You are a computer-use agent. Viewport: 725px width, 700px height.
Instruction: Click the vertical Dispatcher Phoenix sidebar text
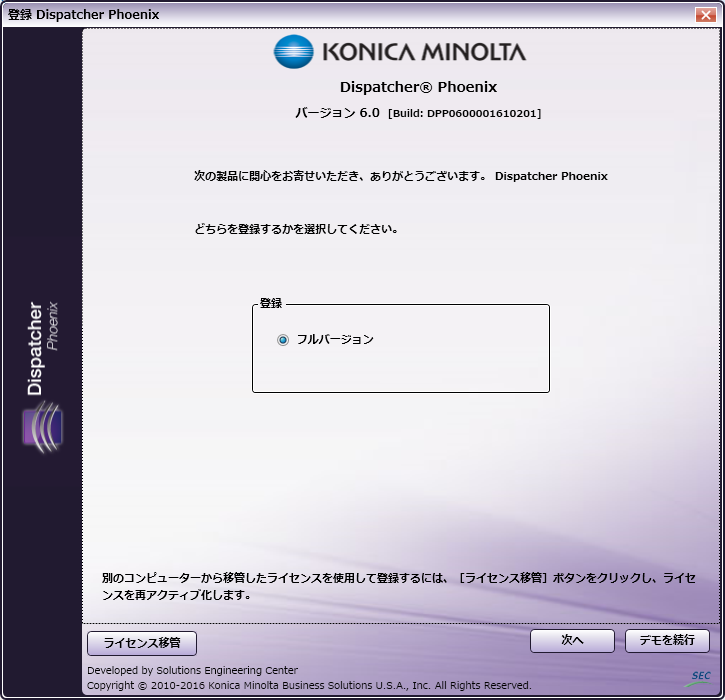click(43, 349)
